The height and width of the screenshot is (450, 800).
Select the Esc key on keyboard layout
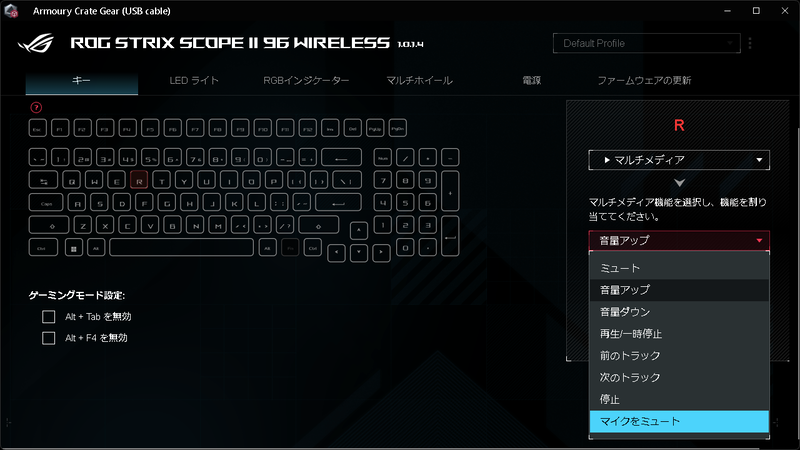[x=38, y=129]
